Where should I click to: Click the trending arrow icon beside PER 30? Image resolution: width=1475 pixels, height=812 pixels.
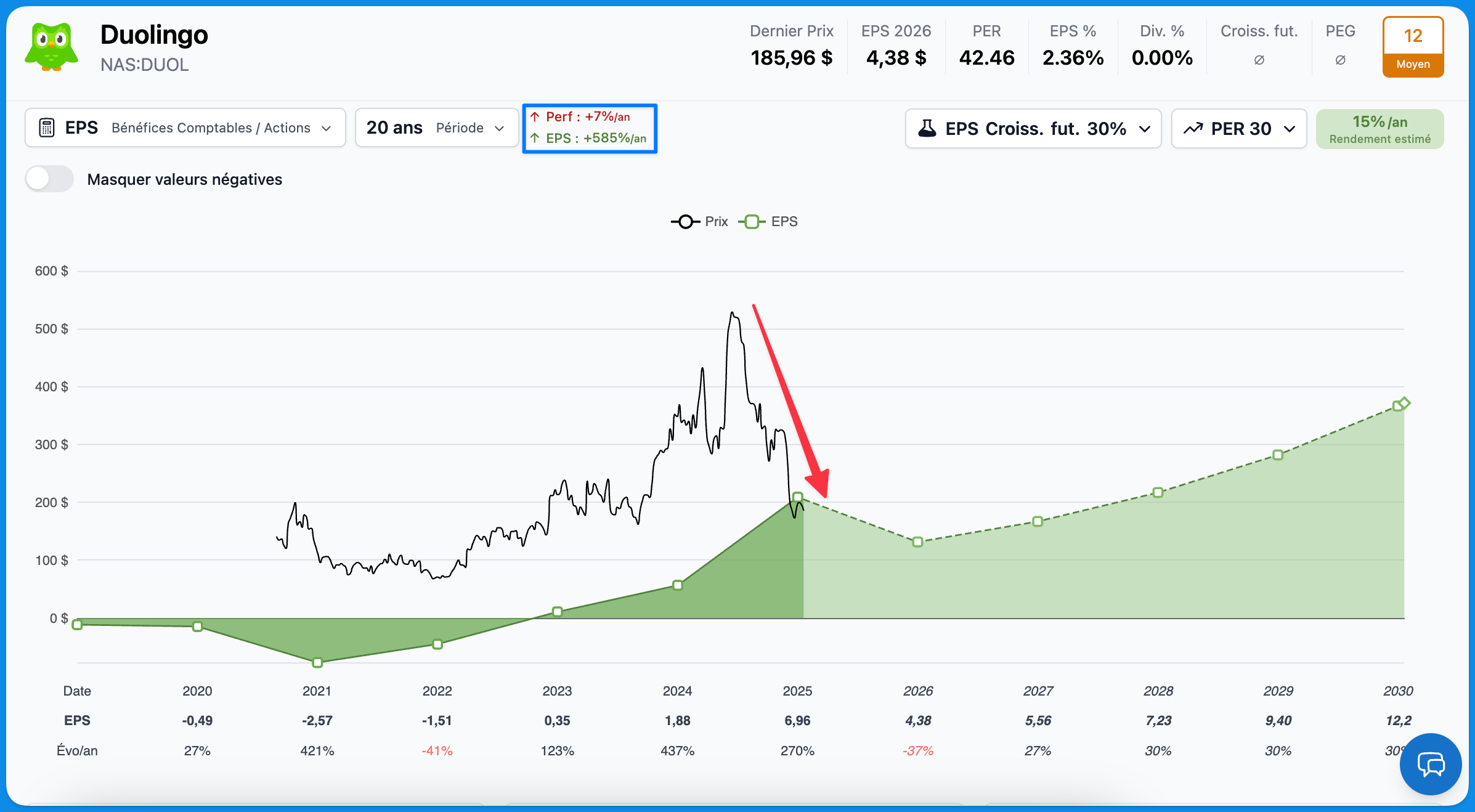click(1193, 128)
